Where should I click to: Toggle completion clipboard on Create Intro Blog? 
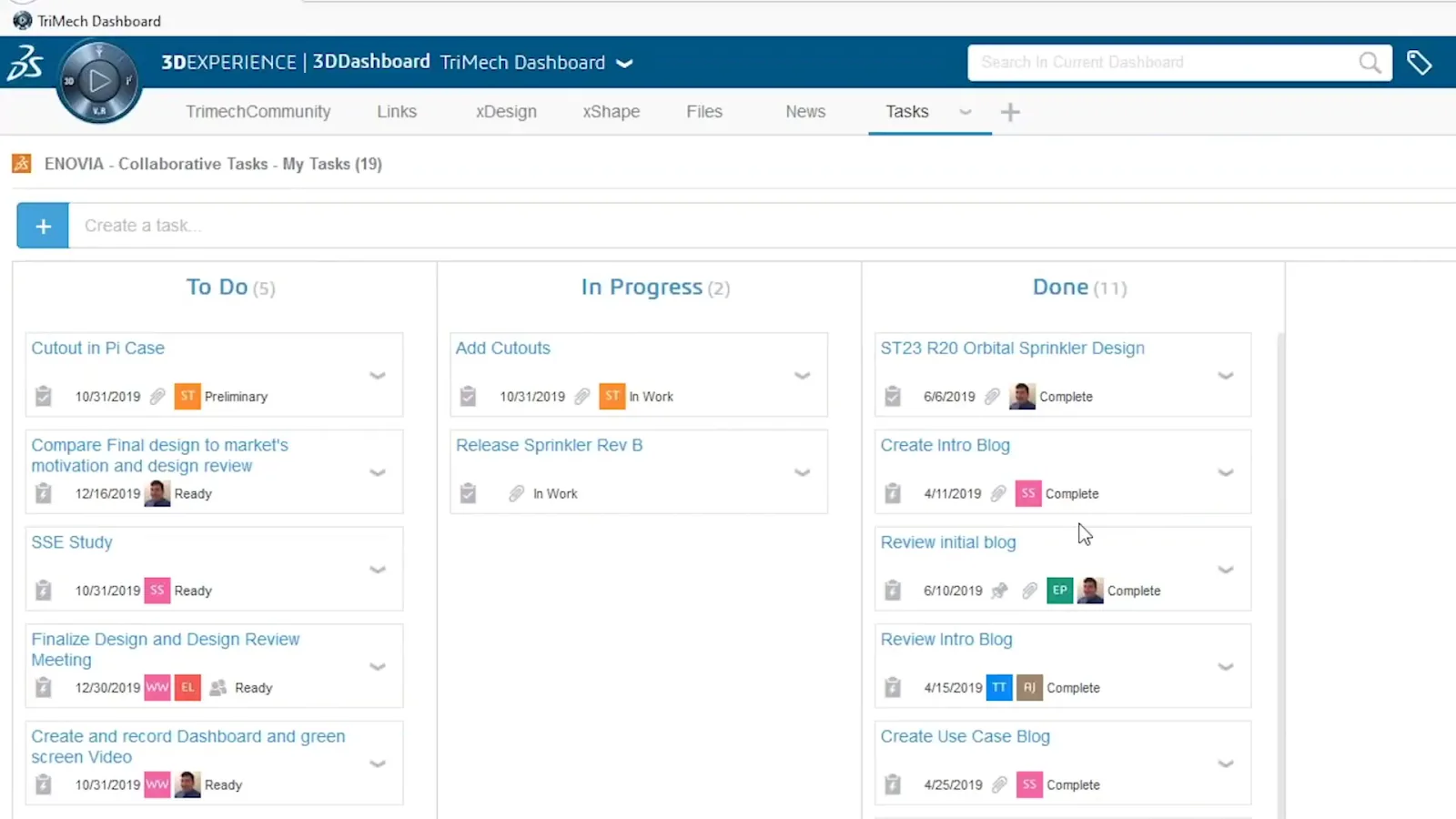(x=893, y=493)
